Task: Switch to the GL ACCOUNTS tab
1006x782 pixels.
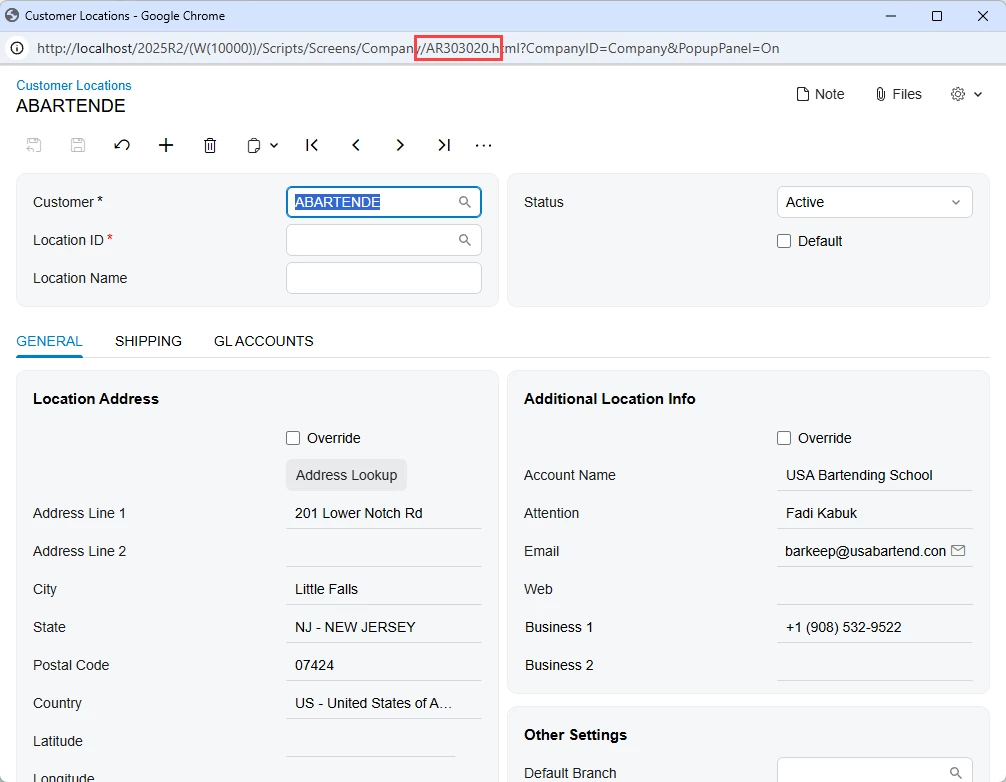Action: coord(264,341)
